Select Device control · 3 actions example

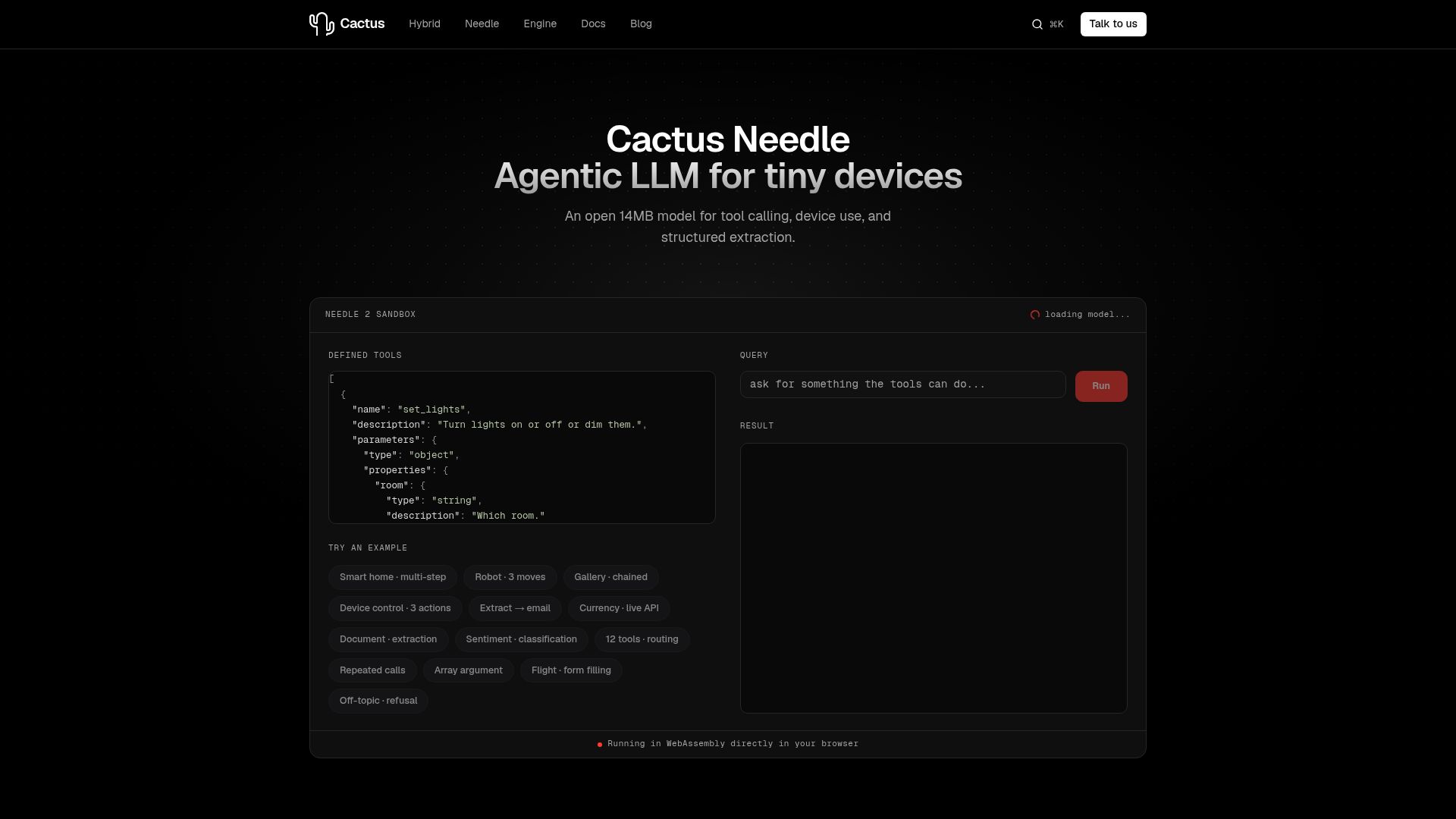(395, 609)
